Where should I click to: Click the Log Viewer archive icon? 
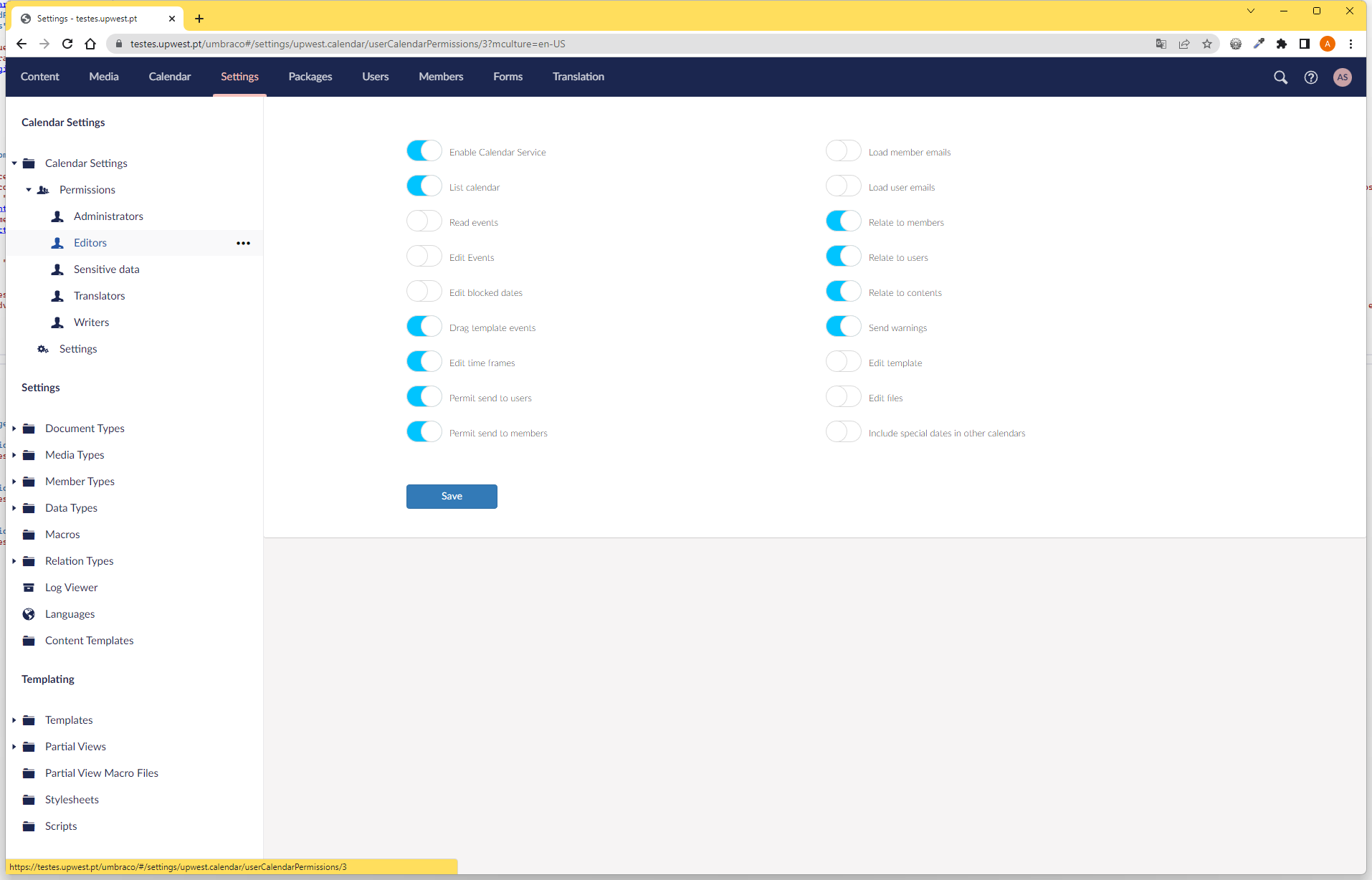click(29, 588)
